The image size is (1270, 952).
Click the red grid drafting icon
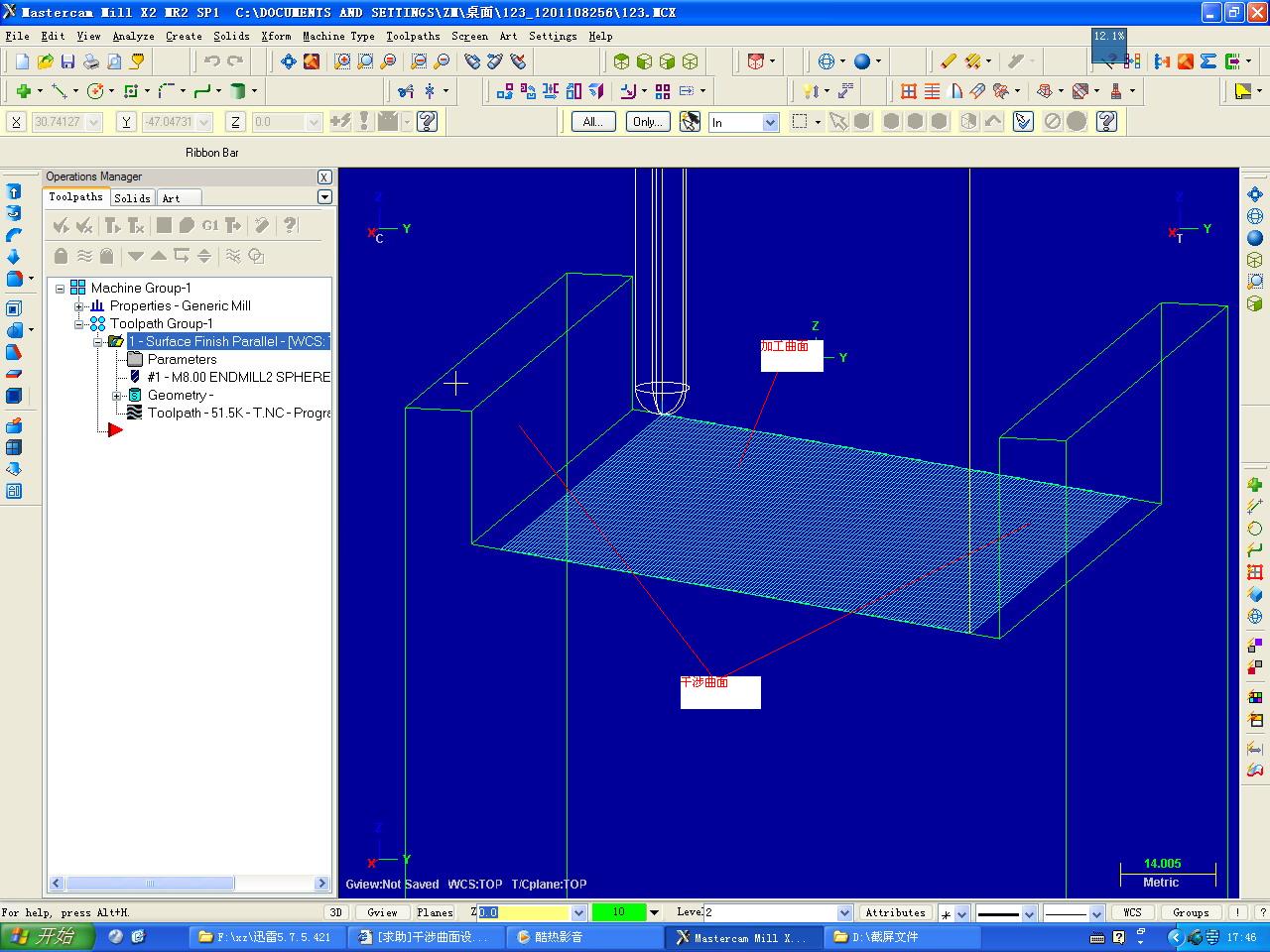pos(909,91)
